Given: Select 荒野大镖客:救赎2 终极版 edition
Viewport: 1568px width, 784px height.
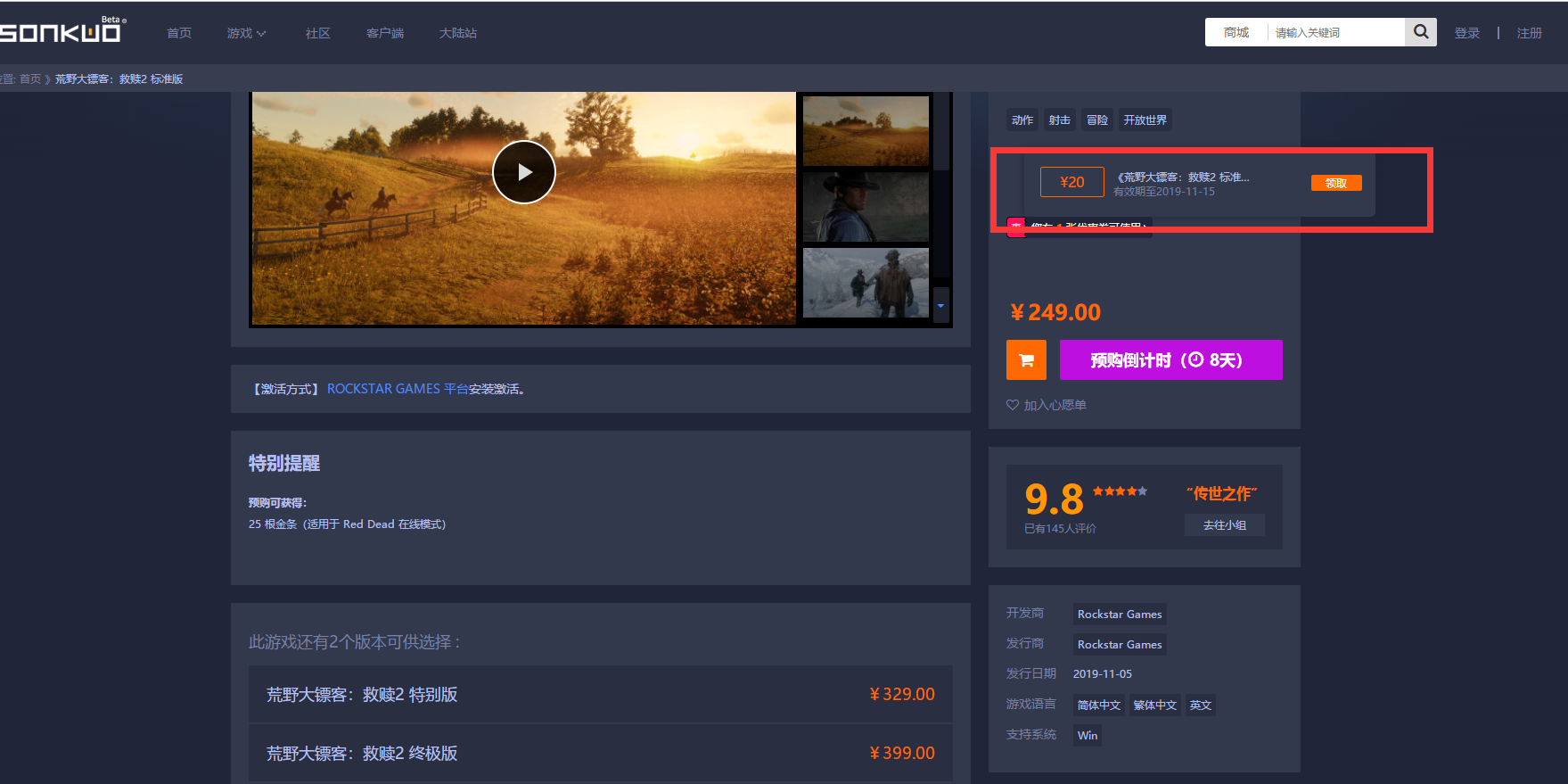Looking at the screenshot, I should click(601, 753).
